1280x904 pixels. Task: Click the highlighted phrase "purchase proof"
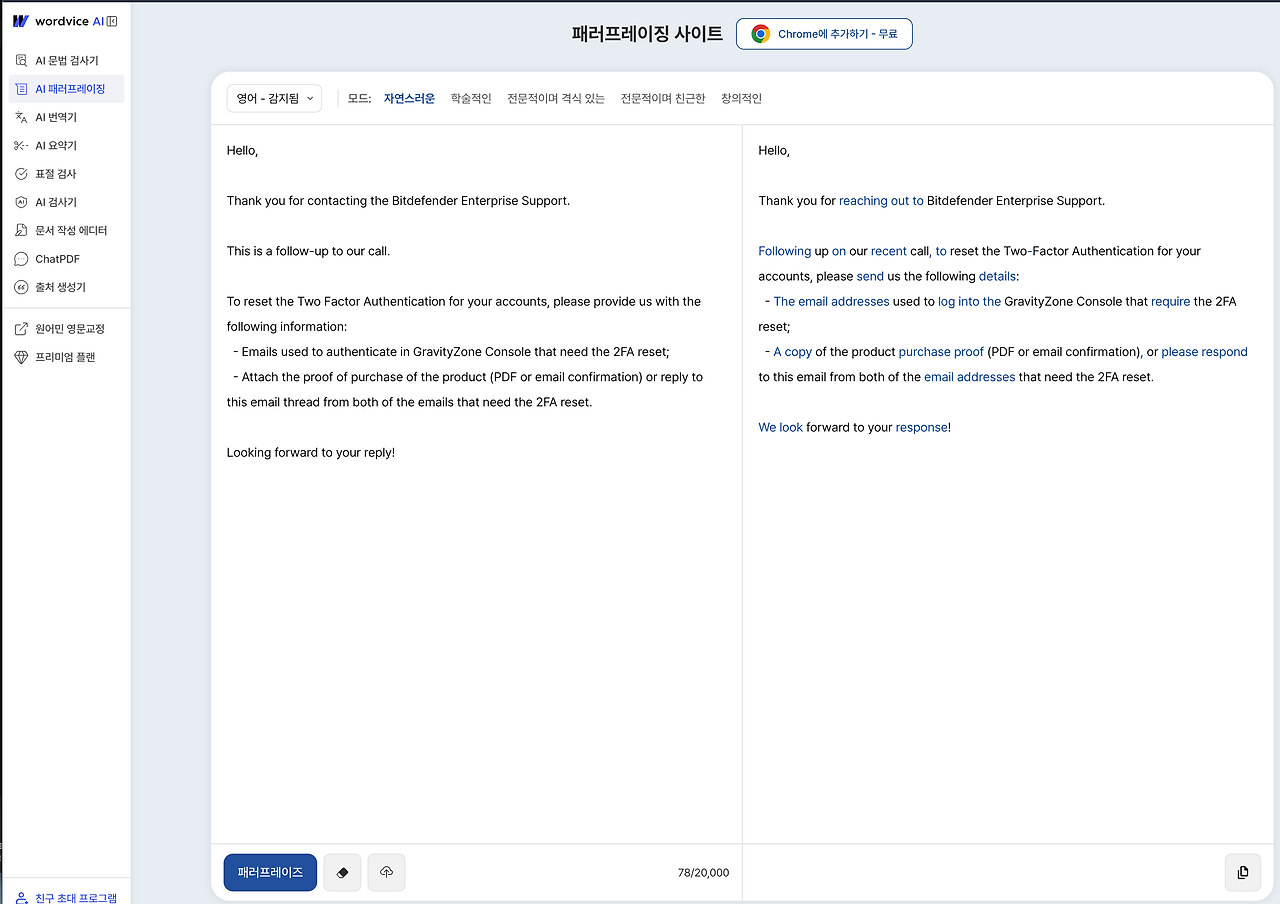click(x=941, y=352)
